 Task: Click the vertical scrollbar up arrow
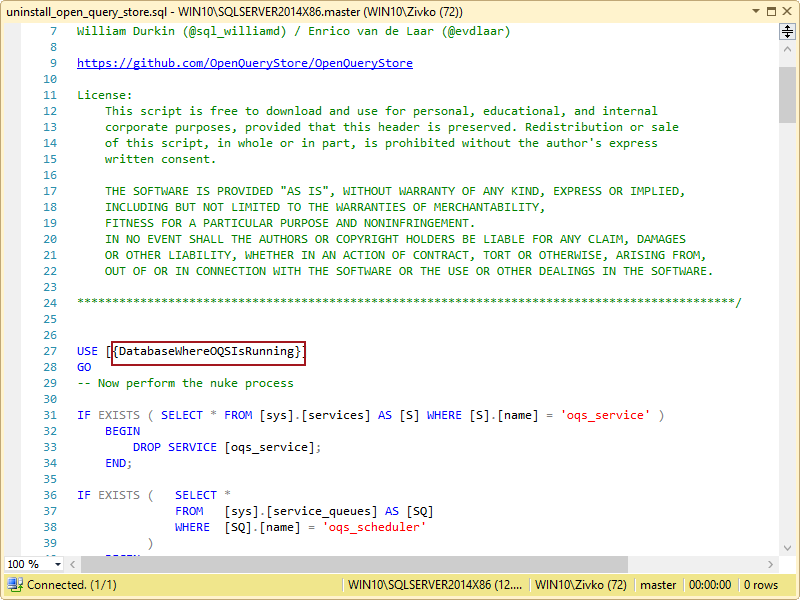pos(787,49)
